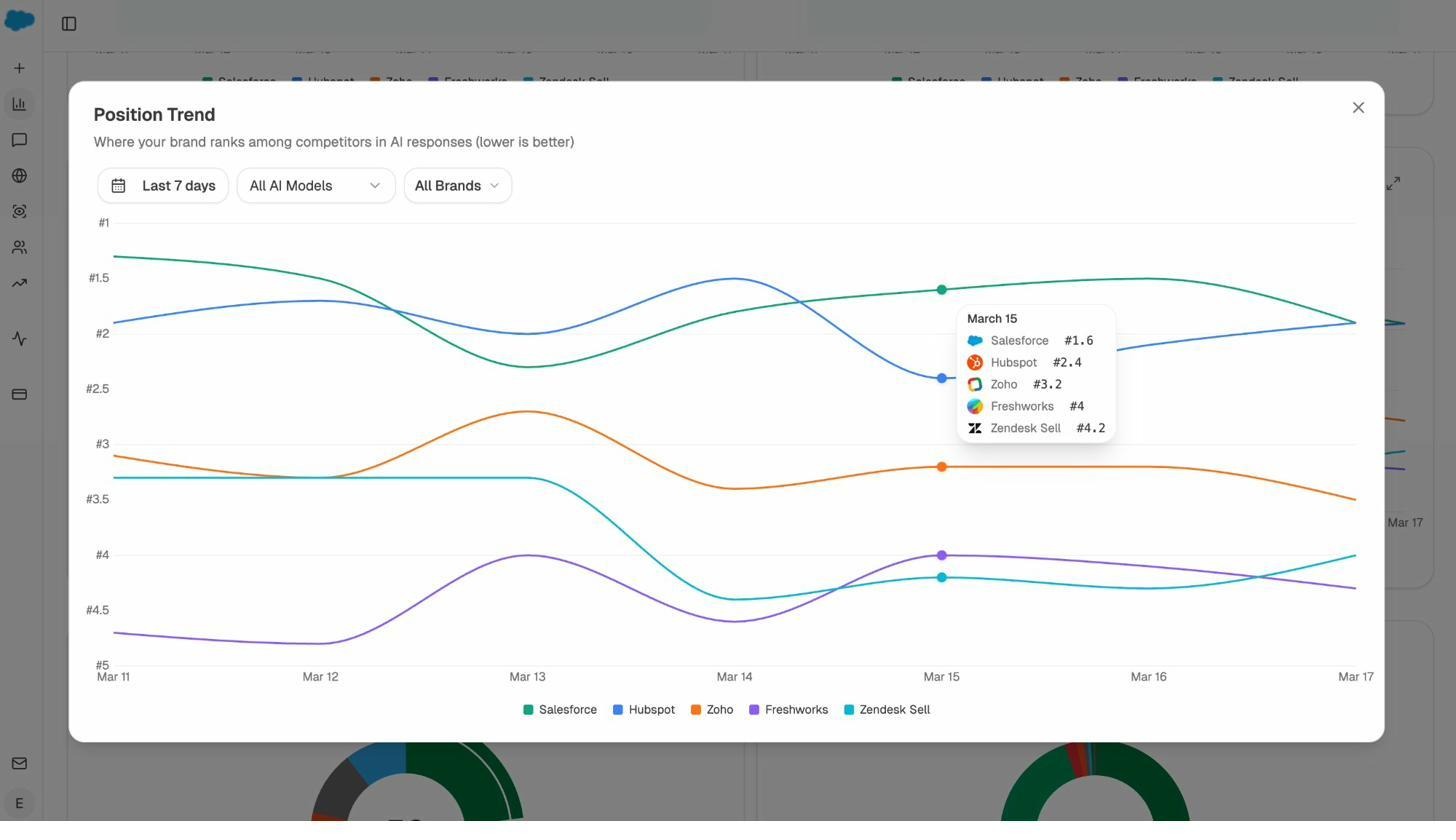Select the trending growth icon
Viewport: 1456px width, 840px height.
coord(19,283)
